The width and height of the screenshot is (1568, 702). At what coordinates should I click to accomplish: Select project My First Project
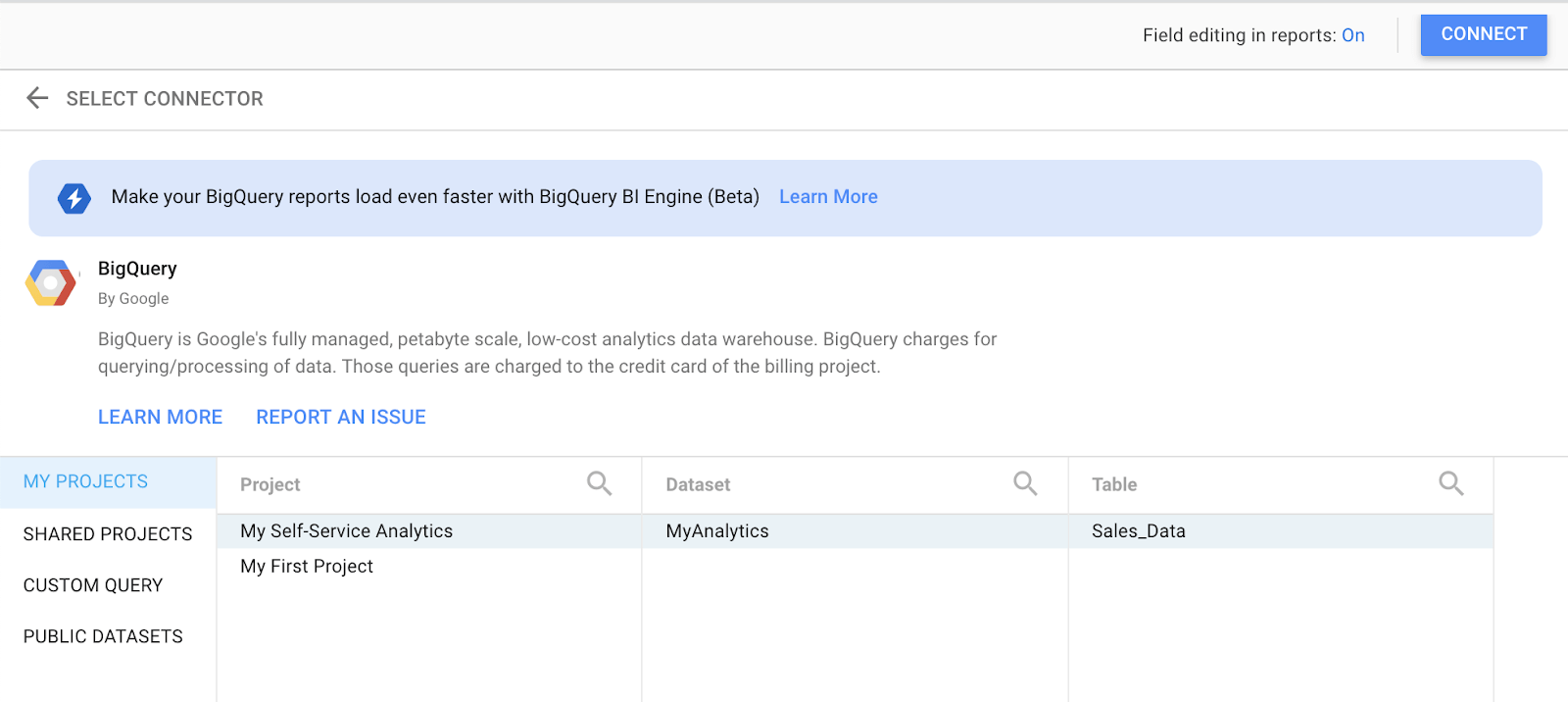pos(429,567)
